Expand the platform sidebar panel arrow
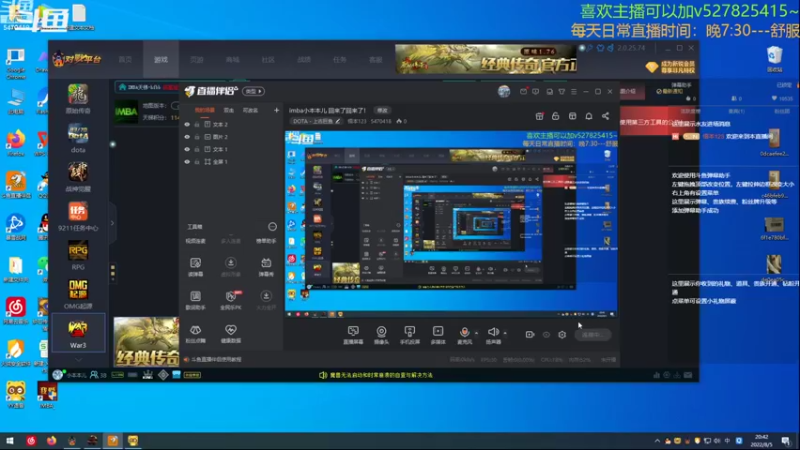This screenshot has height=450, width=800. click(x=112, y=223)
